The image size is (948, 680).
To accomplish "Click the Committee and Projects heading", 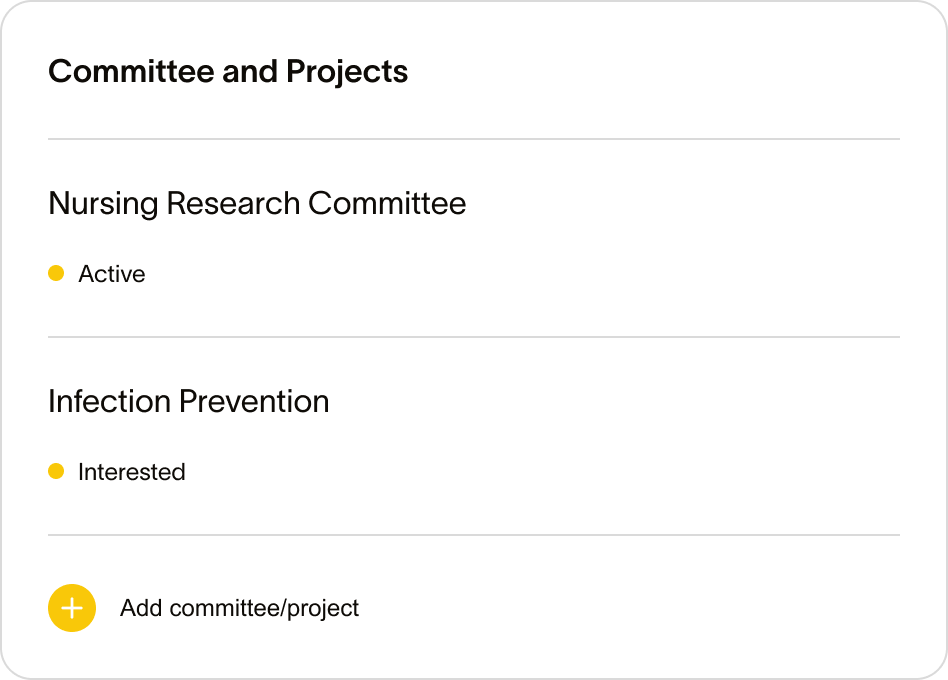I will pyautogui.click(x=228, y=72).
